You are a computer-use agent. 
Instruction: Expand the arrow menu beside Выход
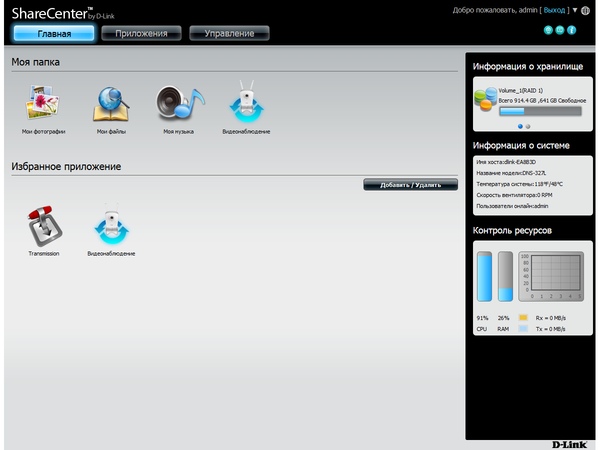tap(574, 10)
